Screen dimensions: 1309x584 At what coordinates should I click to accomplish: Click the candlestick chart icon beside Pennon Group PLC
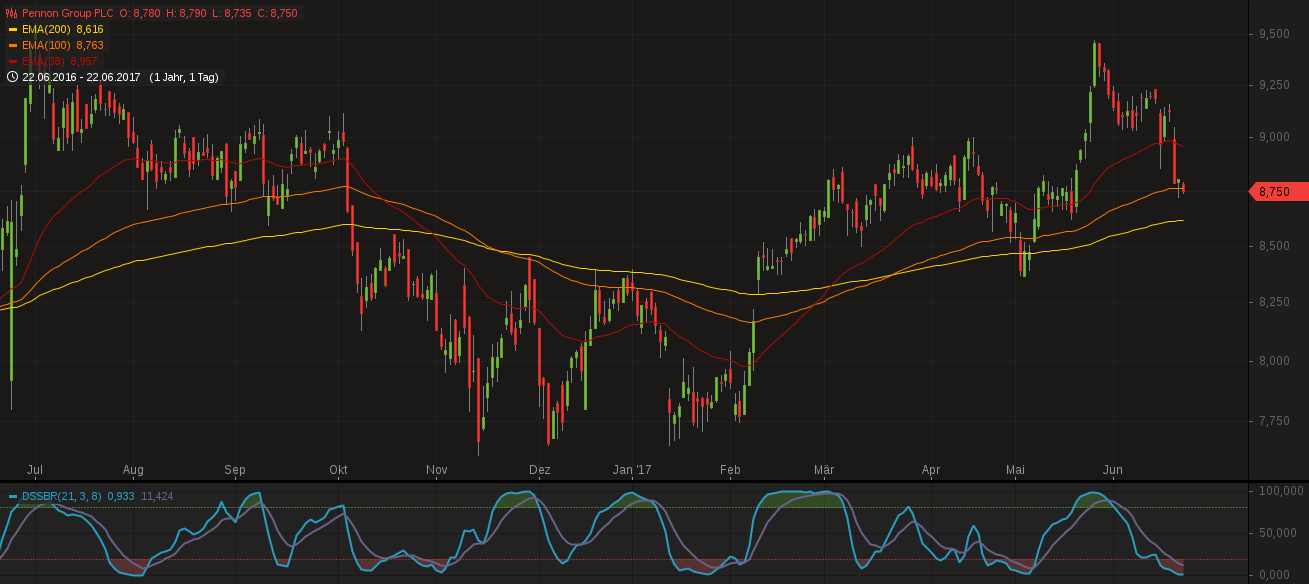pos(11,13)
